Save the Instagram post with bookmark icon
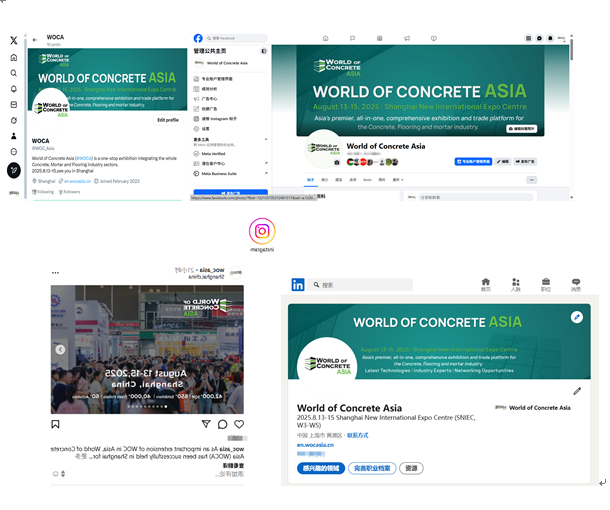The height and width of the screenshot is (510, 610). pyautogui.click(x=55, y=424)
